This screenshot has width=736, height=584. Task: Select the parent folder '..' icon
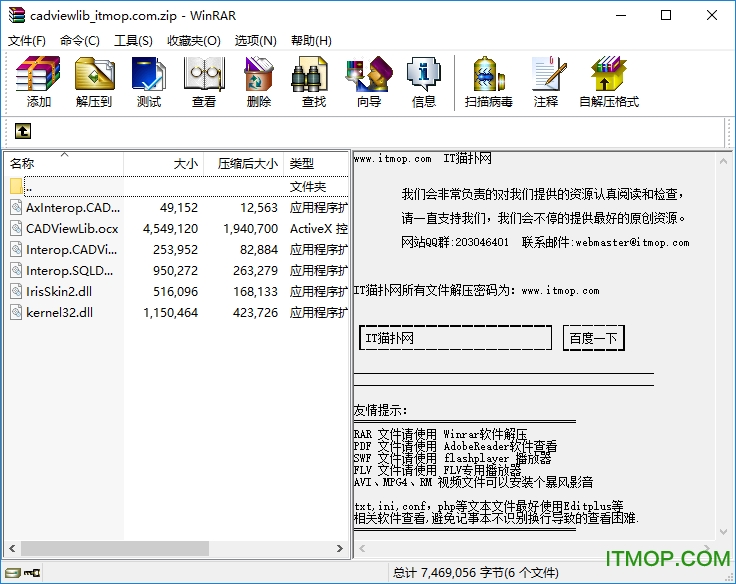coord(16,186)
